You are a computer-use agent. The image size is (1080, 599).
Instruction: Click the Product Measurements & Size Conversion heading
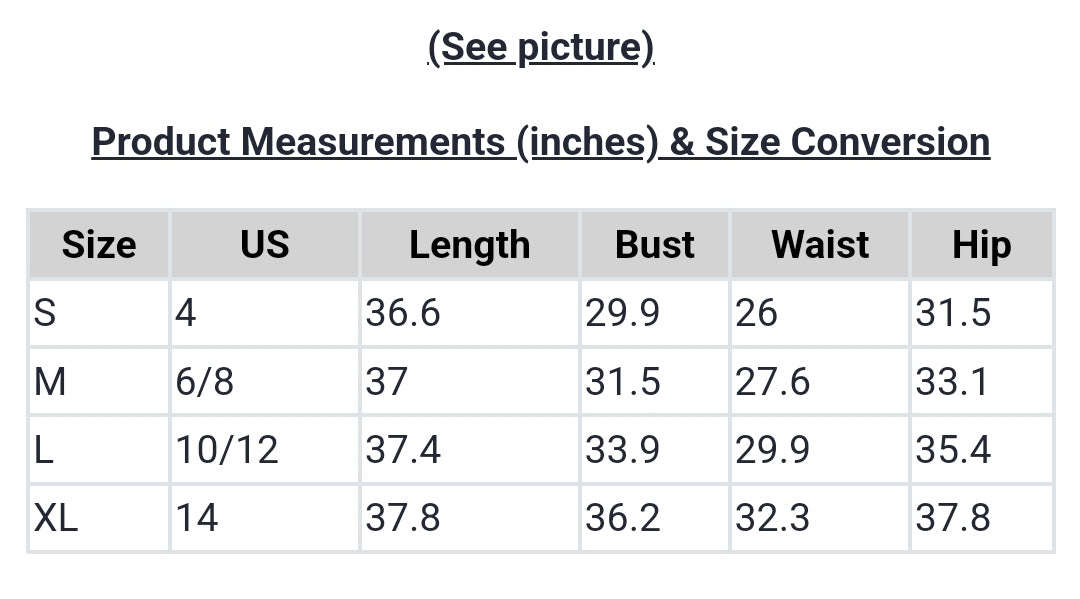click(x=540, y=142)
